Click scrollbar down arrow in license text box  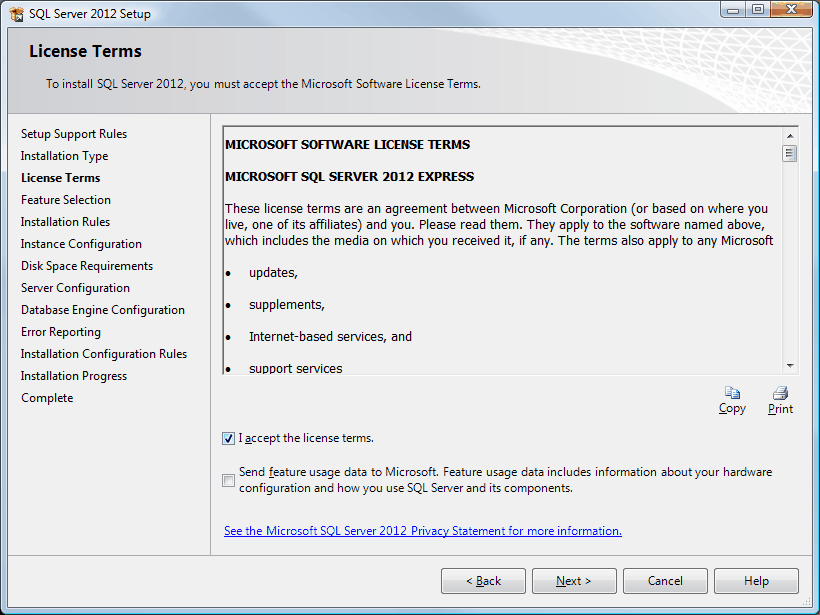click(790, 366)
